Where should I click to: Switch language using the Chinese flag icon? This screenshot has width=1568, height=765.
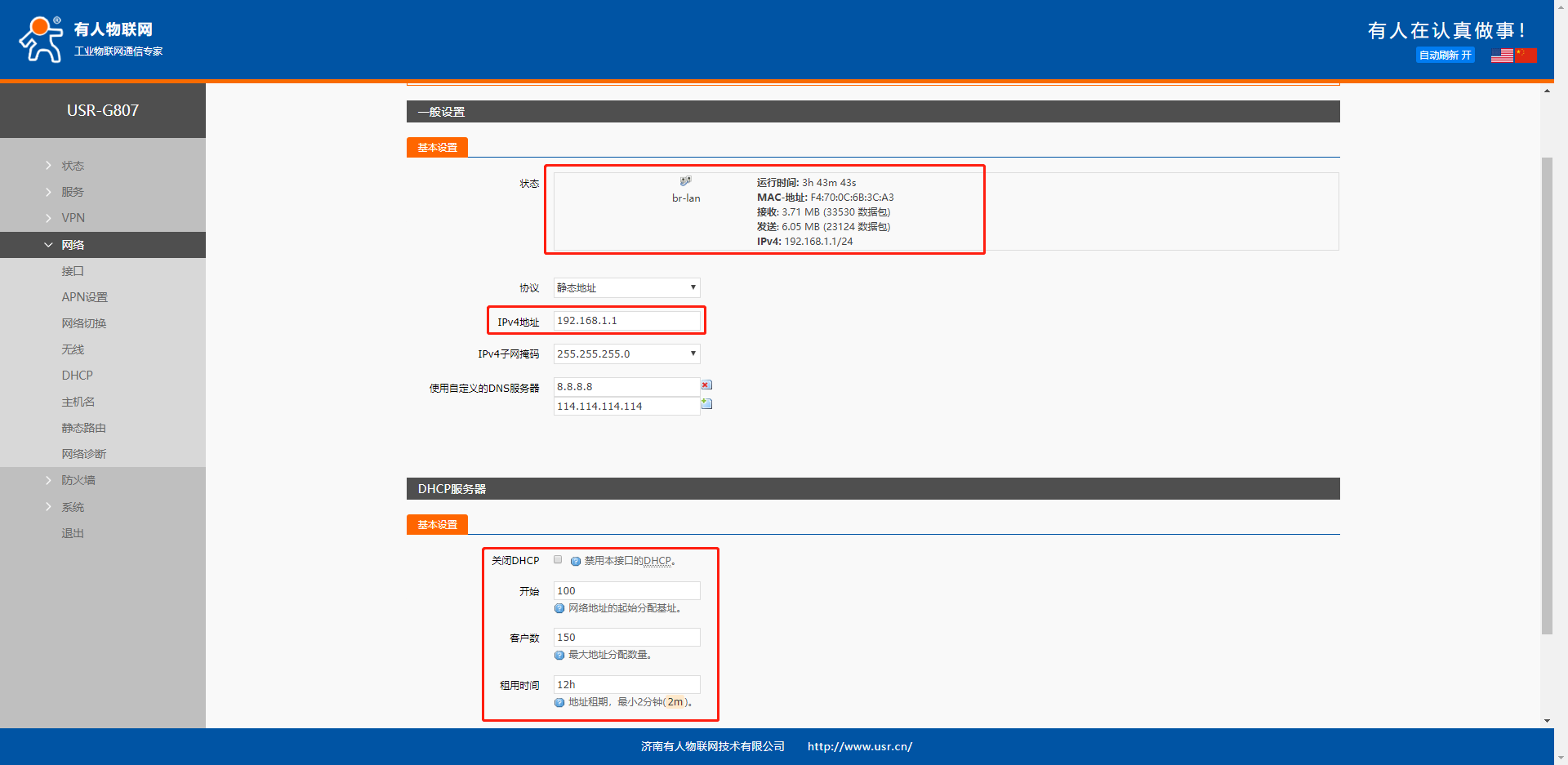click(x=1526, y=56)
